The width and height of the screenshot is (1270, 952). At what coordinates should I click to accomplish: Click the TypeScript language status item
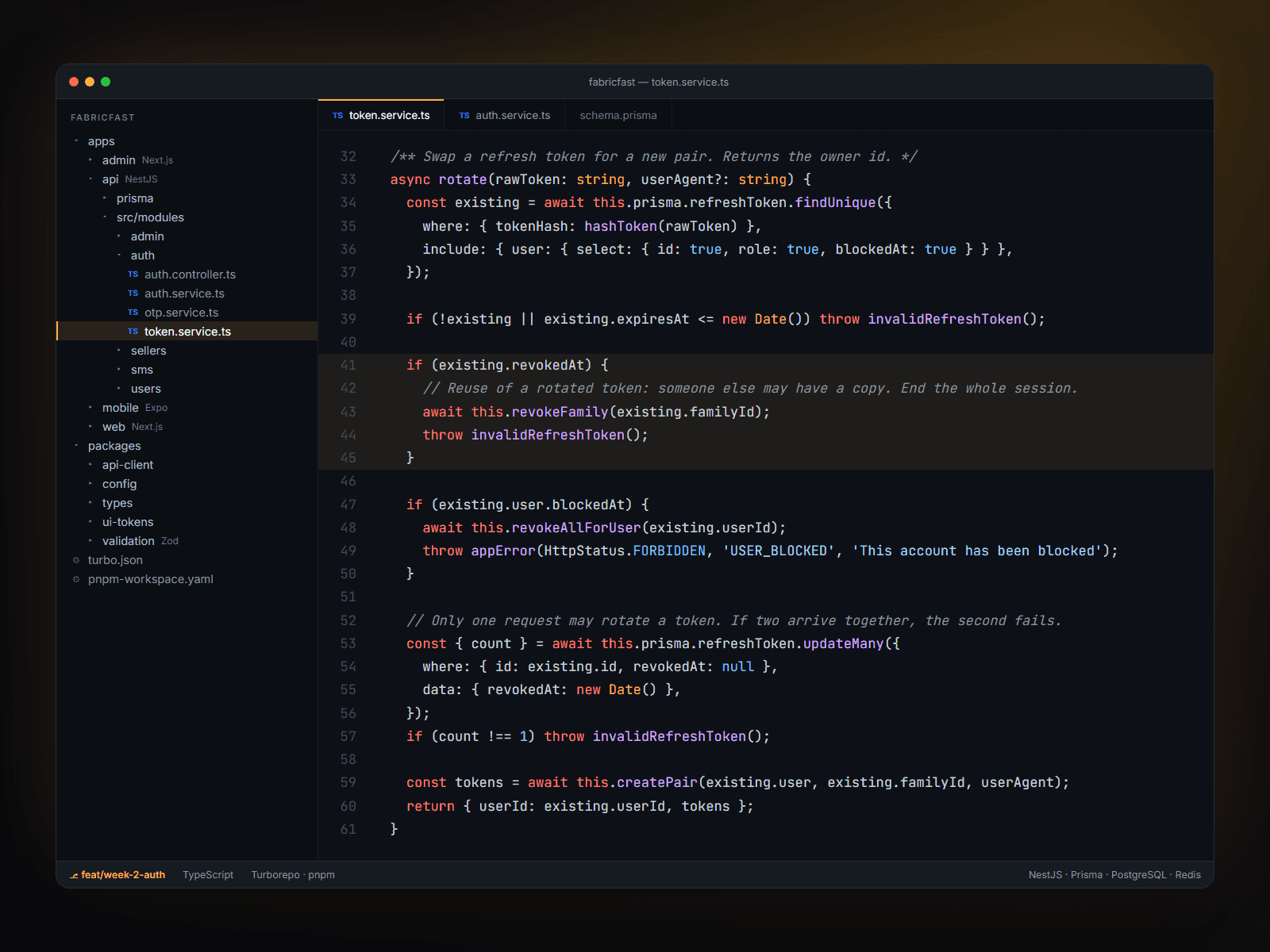click(208, 875)
